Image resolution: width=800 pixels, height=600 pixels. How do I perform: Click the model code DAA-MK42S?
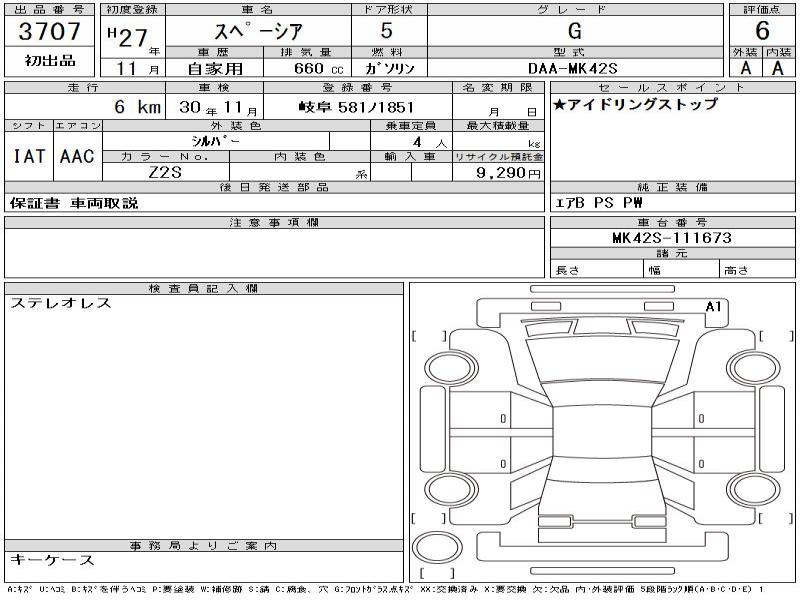point(573,68)
